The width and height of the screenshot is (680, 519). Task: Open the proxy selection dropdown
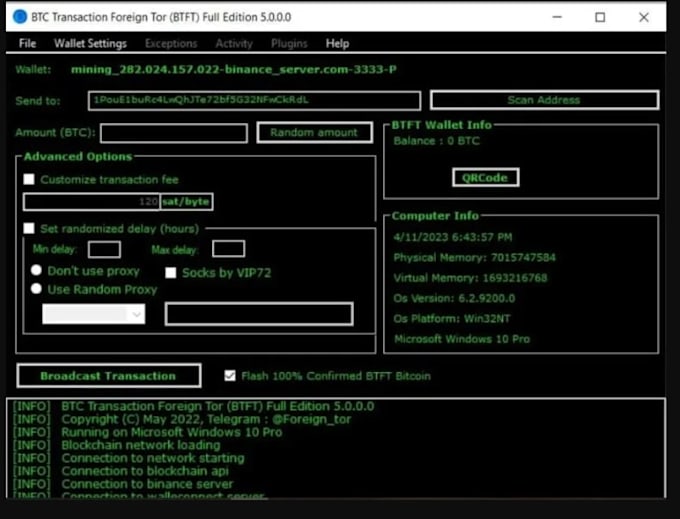[94, 314]
